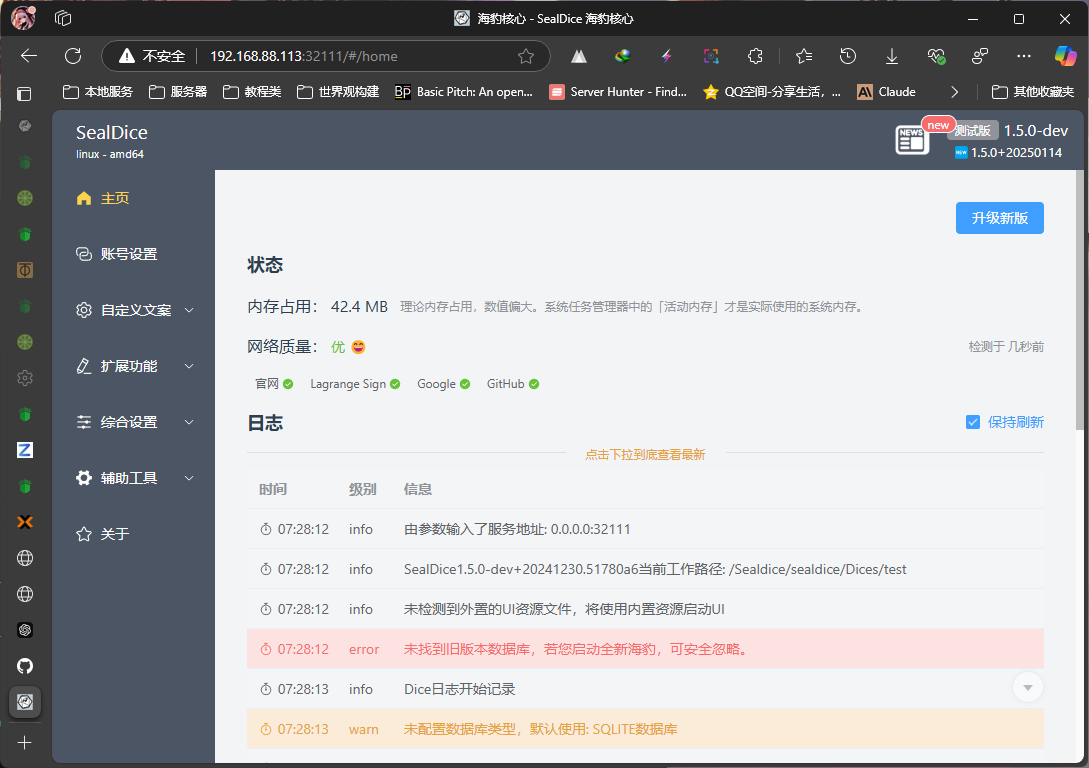Click the star icon beside 关于
The height and width of the screenshot is (768, 1089).
(x=84, y=534)
